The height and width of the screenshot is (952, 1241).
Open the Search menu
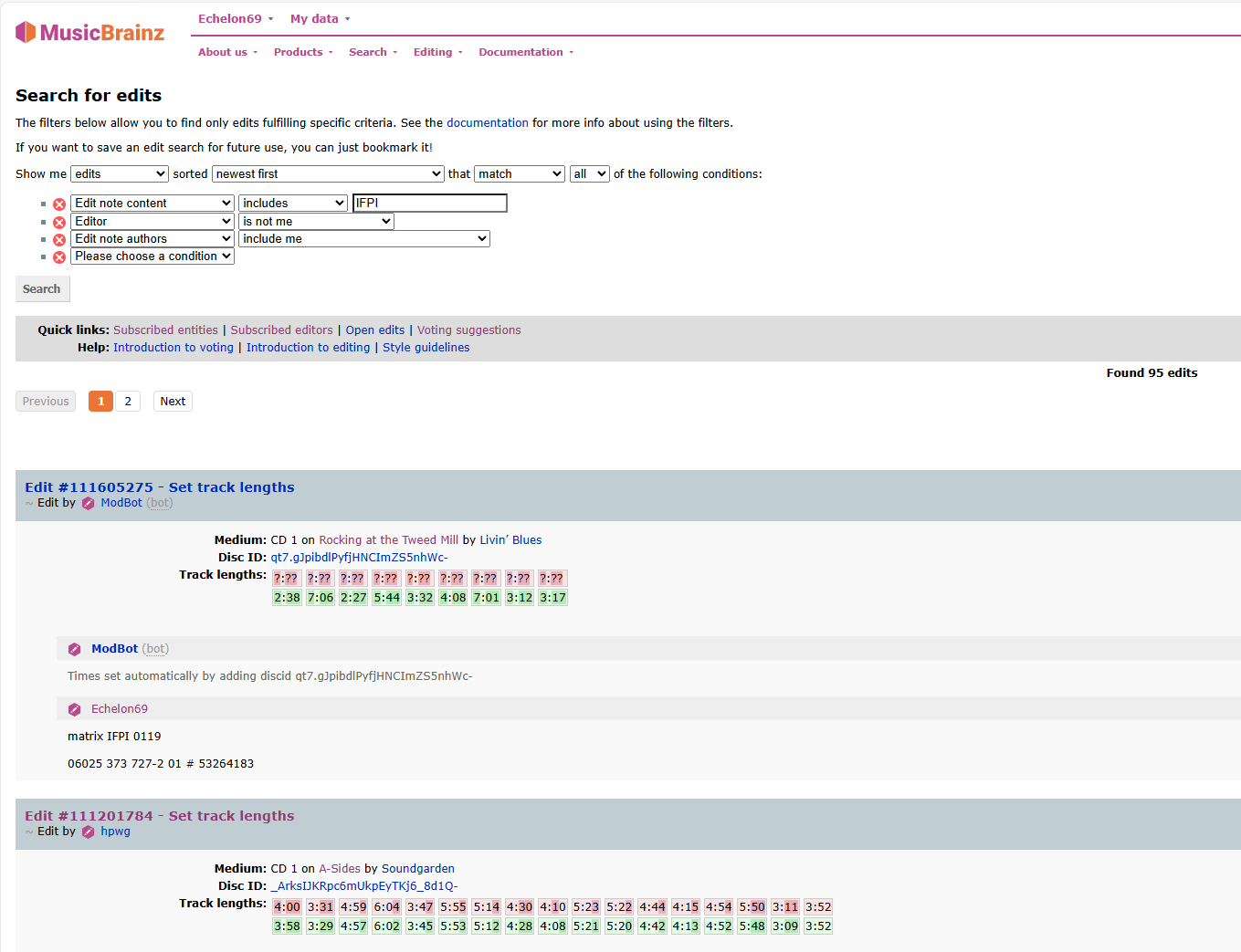373,52
